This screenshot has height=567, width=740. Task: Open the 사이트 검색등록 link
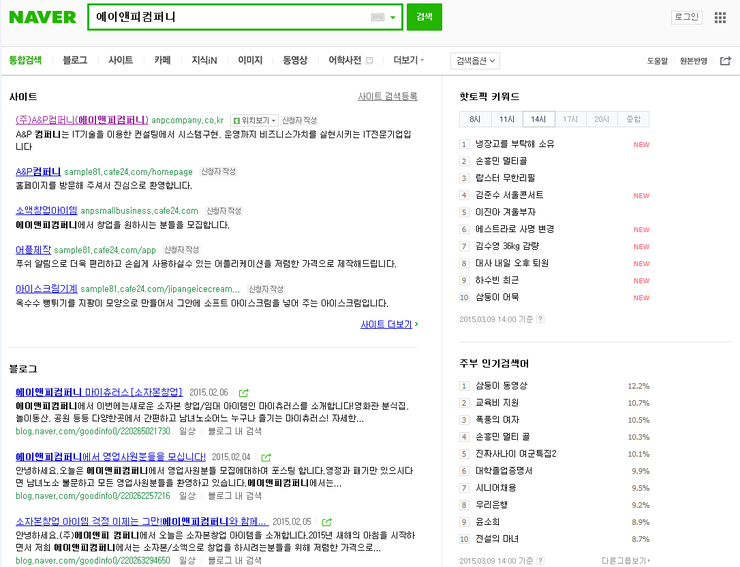387,96
